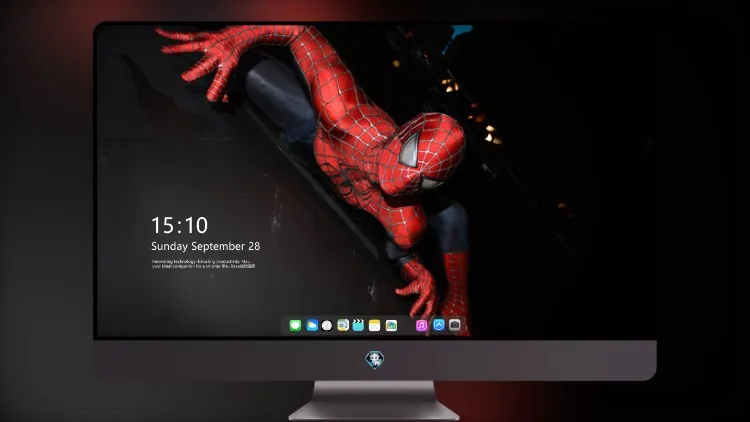This screenshot has height=422, width=750.
Task: Open the Weather app in dock
Action: coord(312,326)
